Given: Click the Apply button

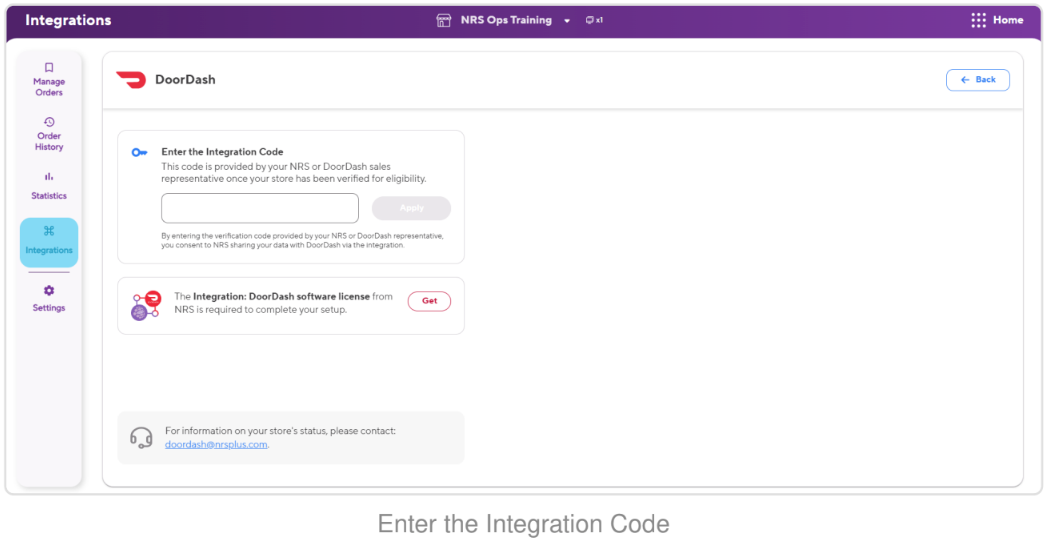Looking at the screenshot, I should [x=411, y=208].
